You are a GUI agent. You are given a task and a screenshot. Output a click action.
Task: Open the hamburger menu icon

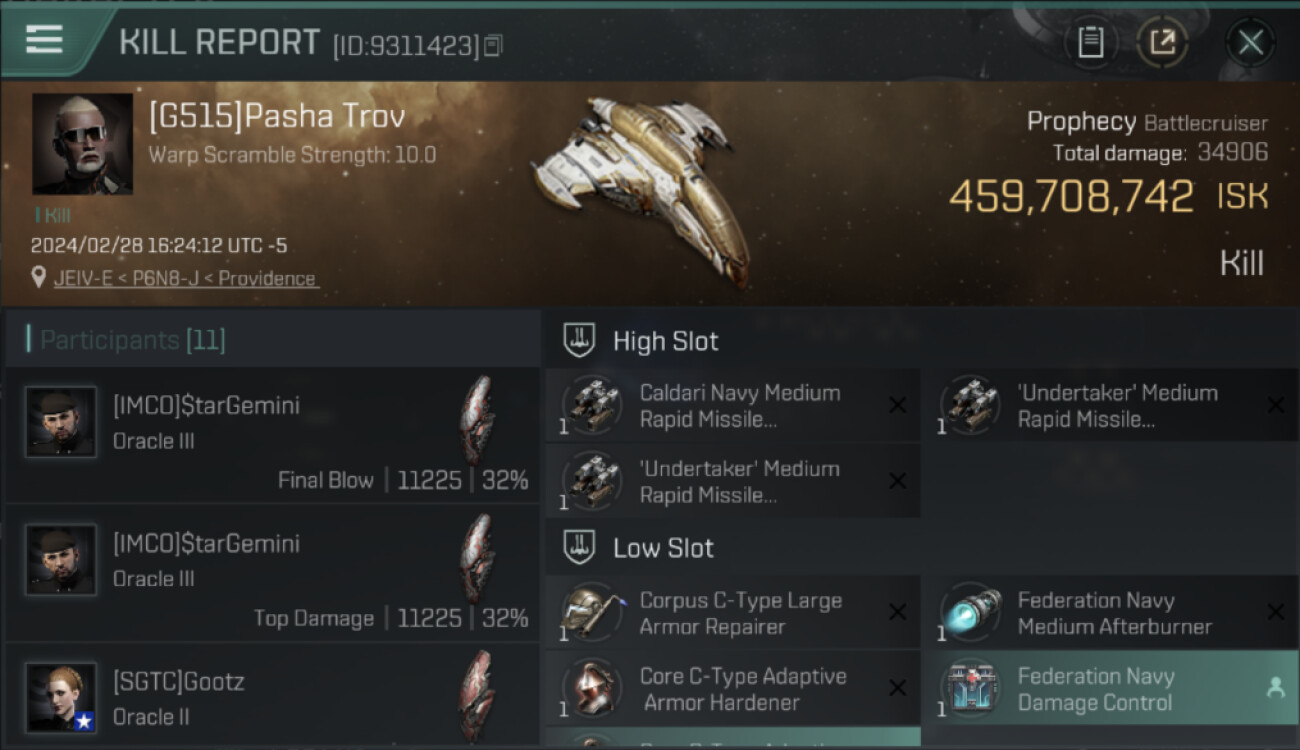point(44,40)
